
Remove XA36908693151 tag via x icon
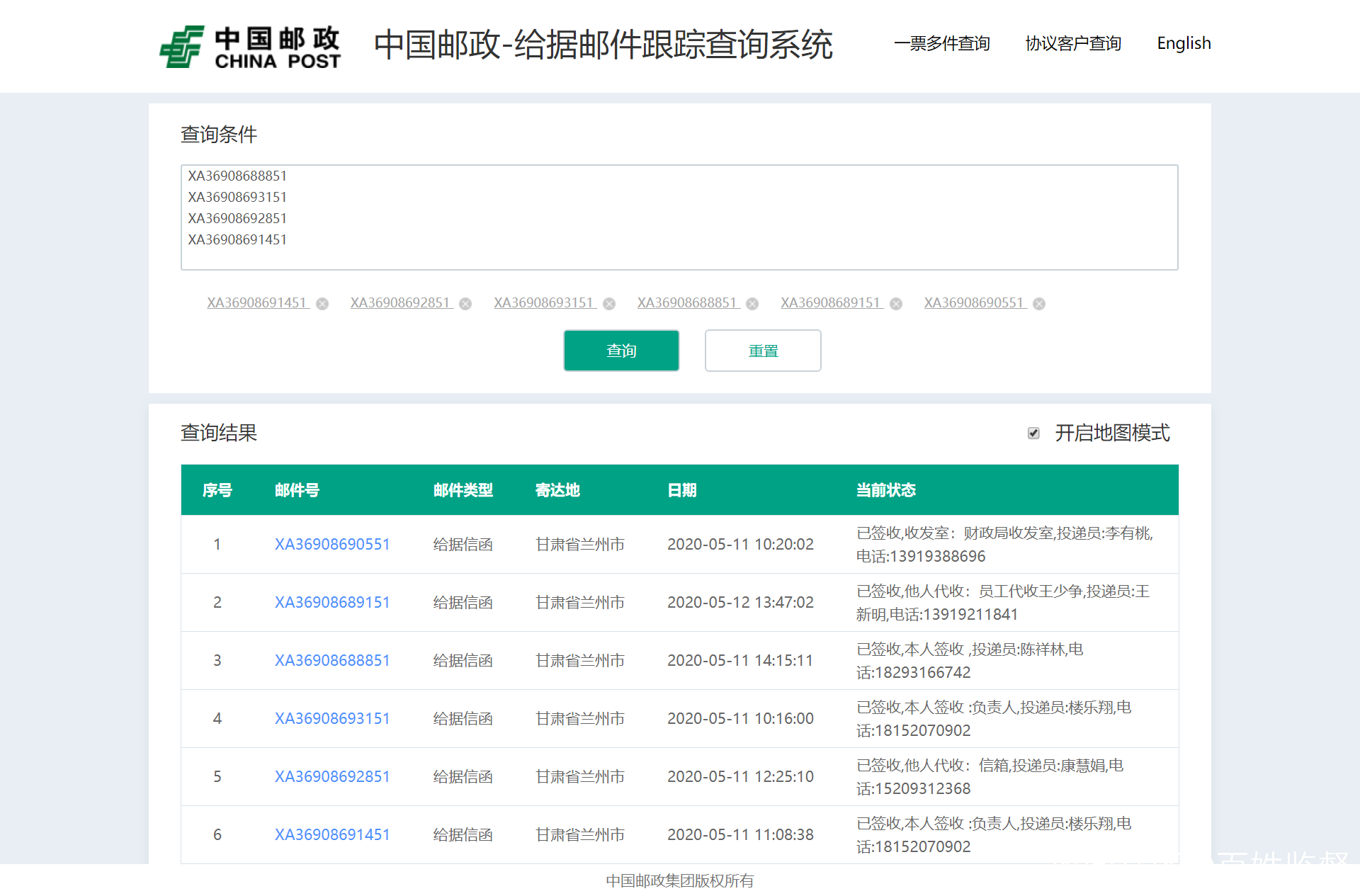coord(609,304)
